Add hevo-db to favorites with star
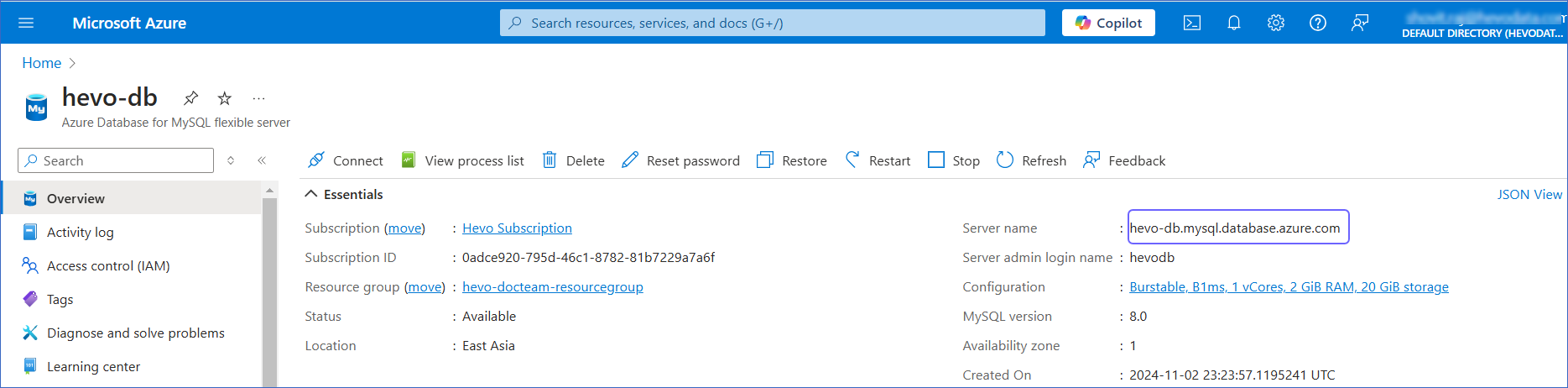 pos(225,98)
